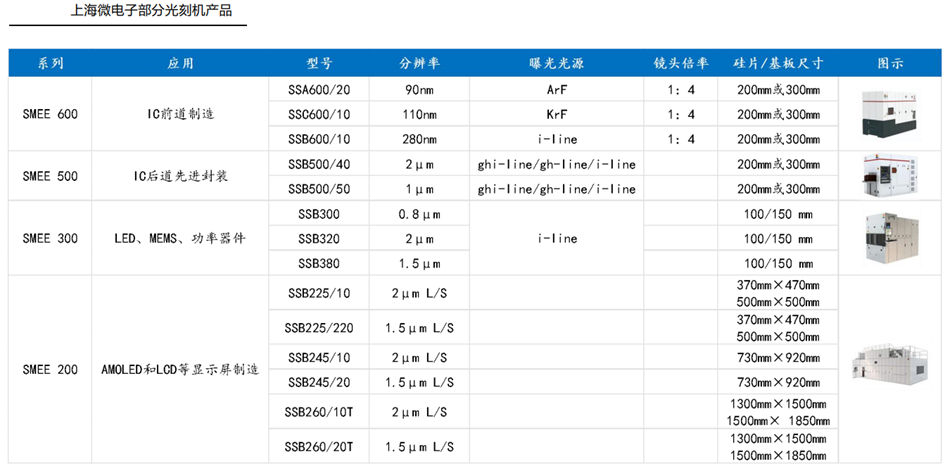
Task: Click the SMEE 300 machine image
Action: coord(891,239)
